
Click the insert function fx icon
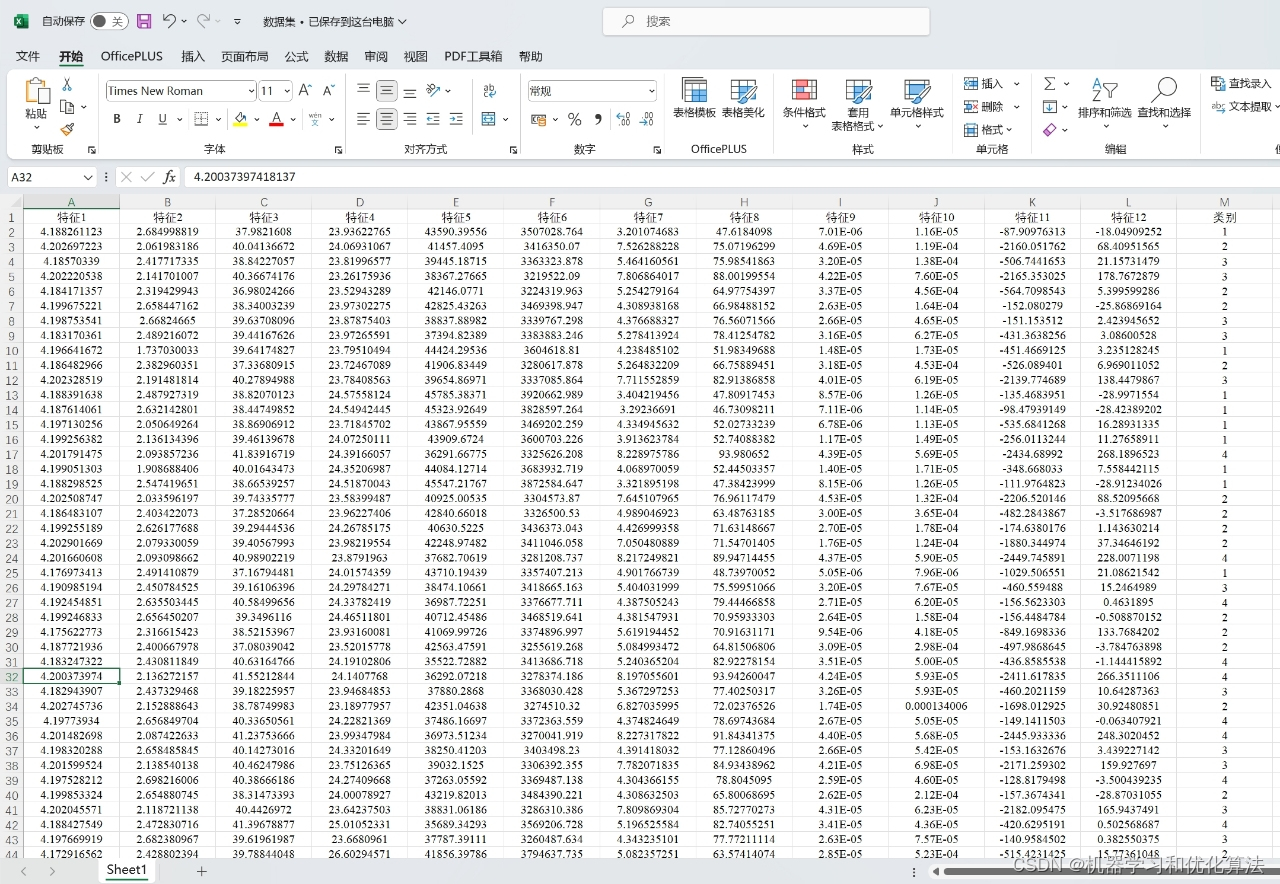[169, 177]
